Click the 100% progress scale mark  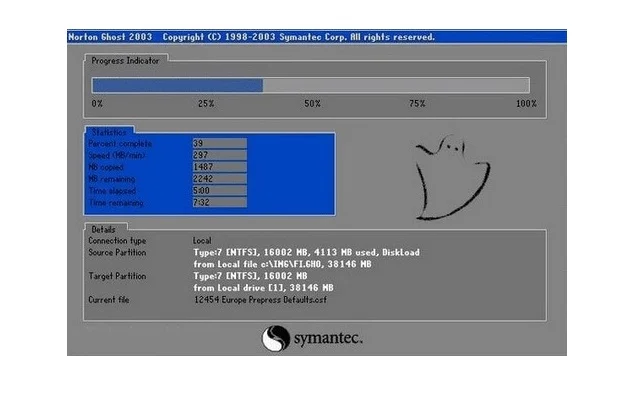tap(526, 104)
